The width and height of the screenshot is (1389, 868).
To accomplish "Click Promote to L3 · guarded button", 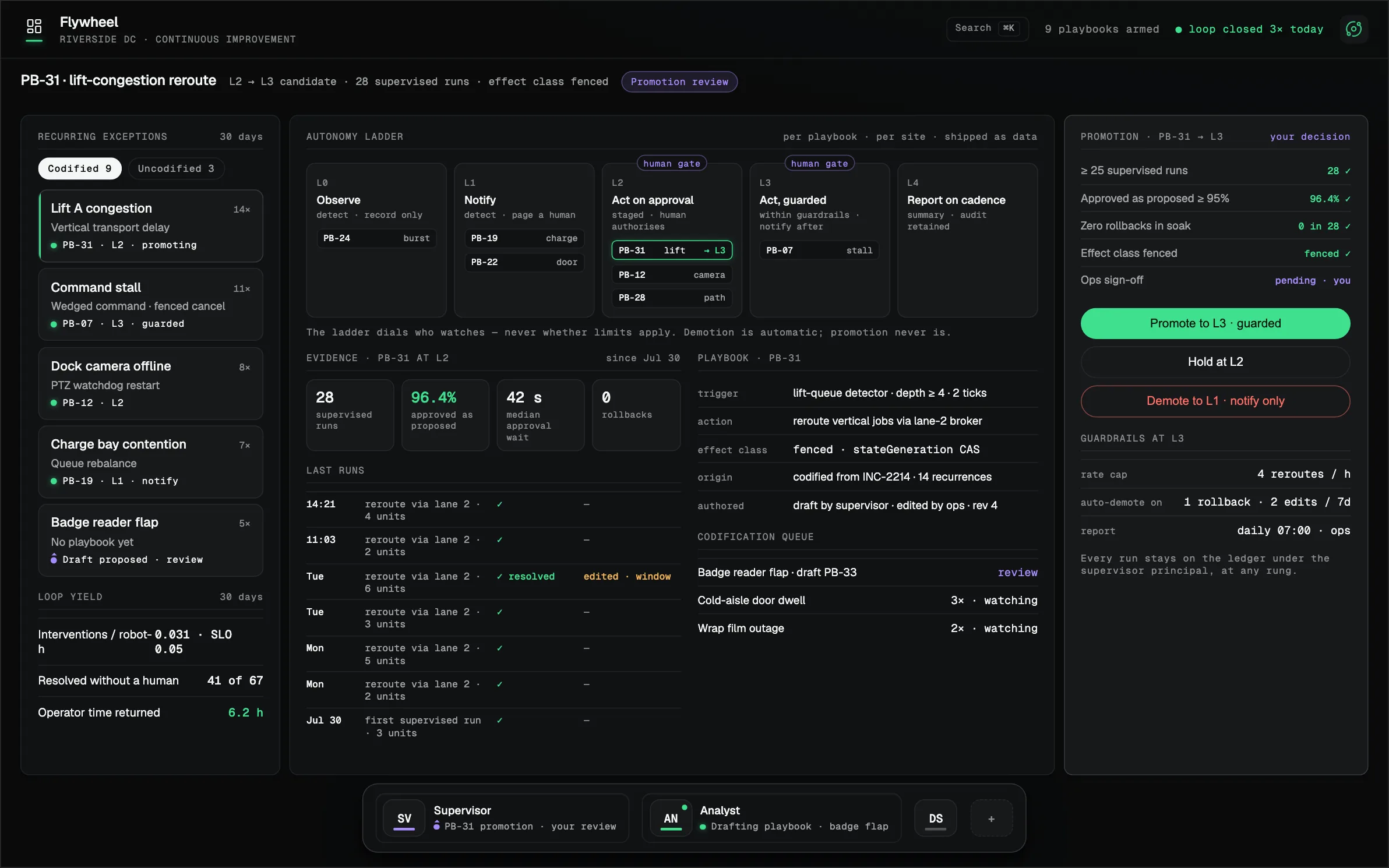I will coord(1215,323).
